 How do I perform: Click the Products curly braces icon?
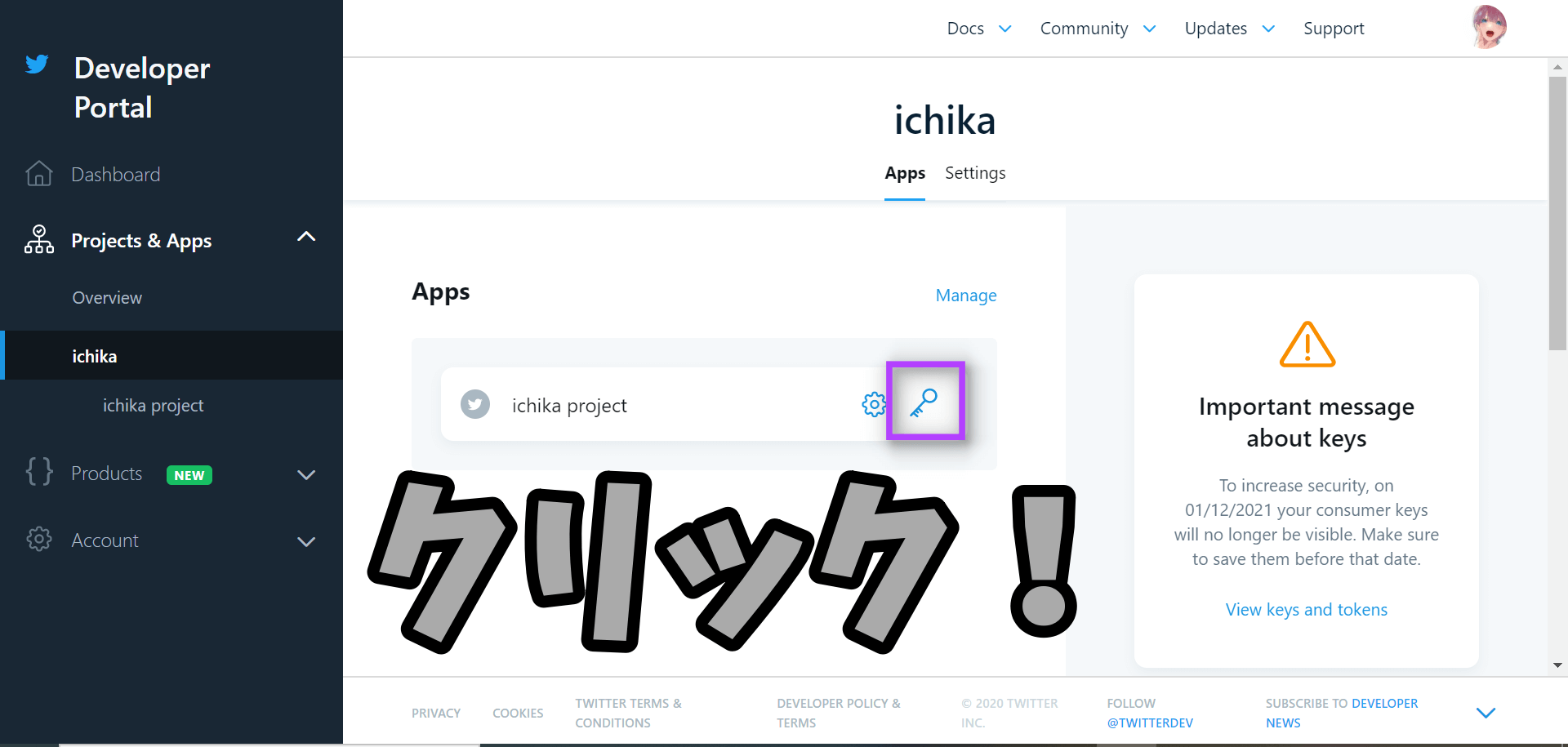pos(39,472)
